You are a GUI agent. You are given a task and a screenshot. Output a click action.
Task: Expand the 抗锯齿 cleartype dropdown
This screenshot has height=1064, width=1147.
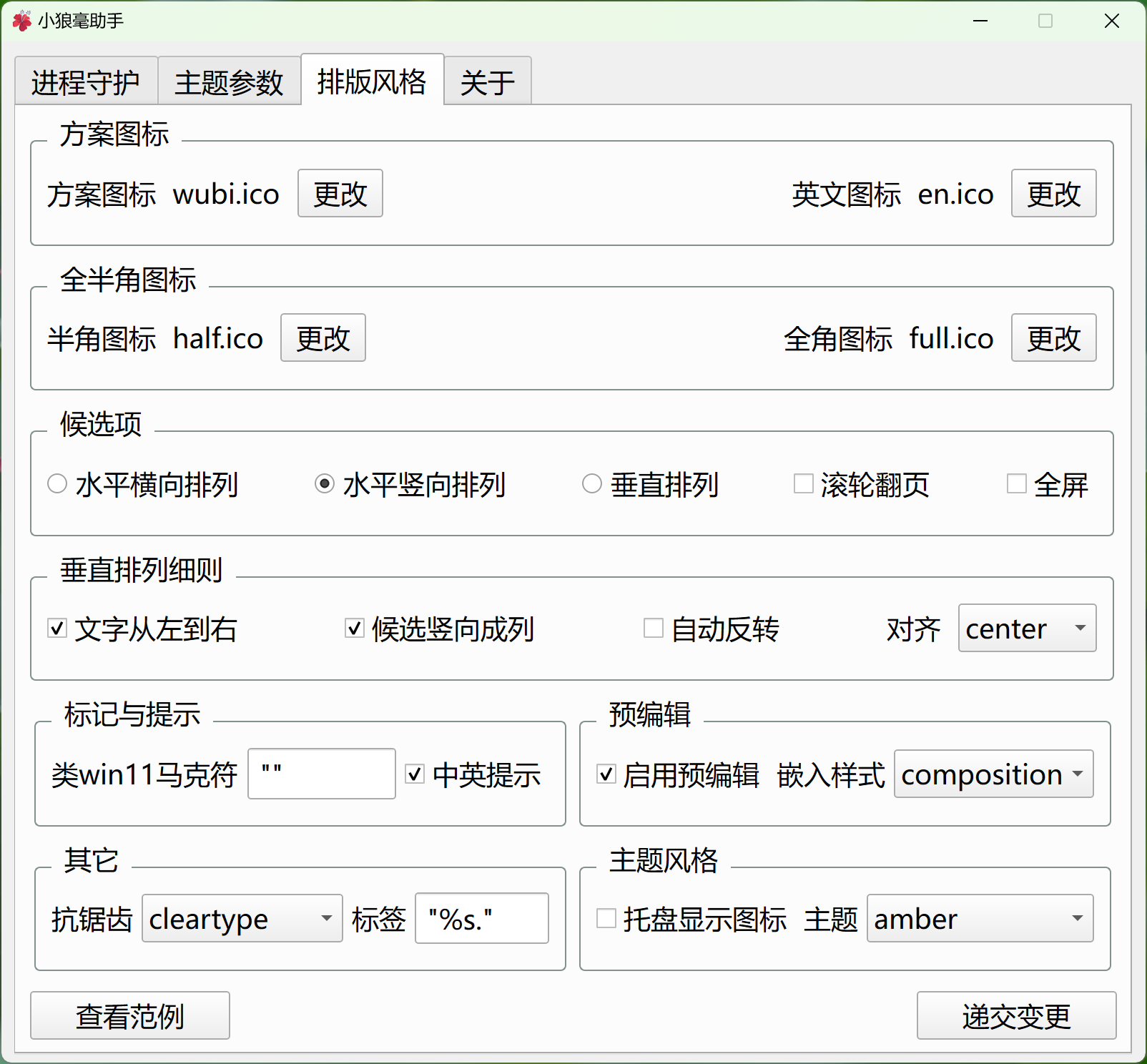242,919
